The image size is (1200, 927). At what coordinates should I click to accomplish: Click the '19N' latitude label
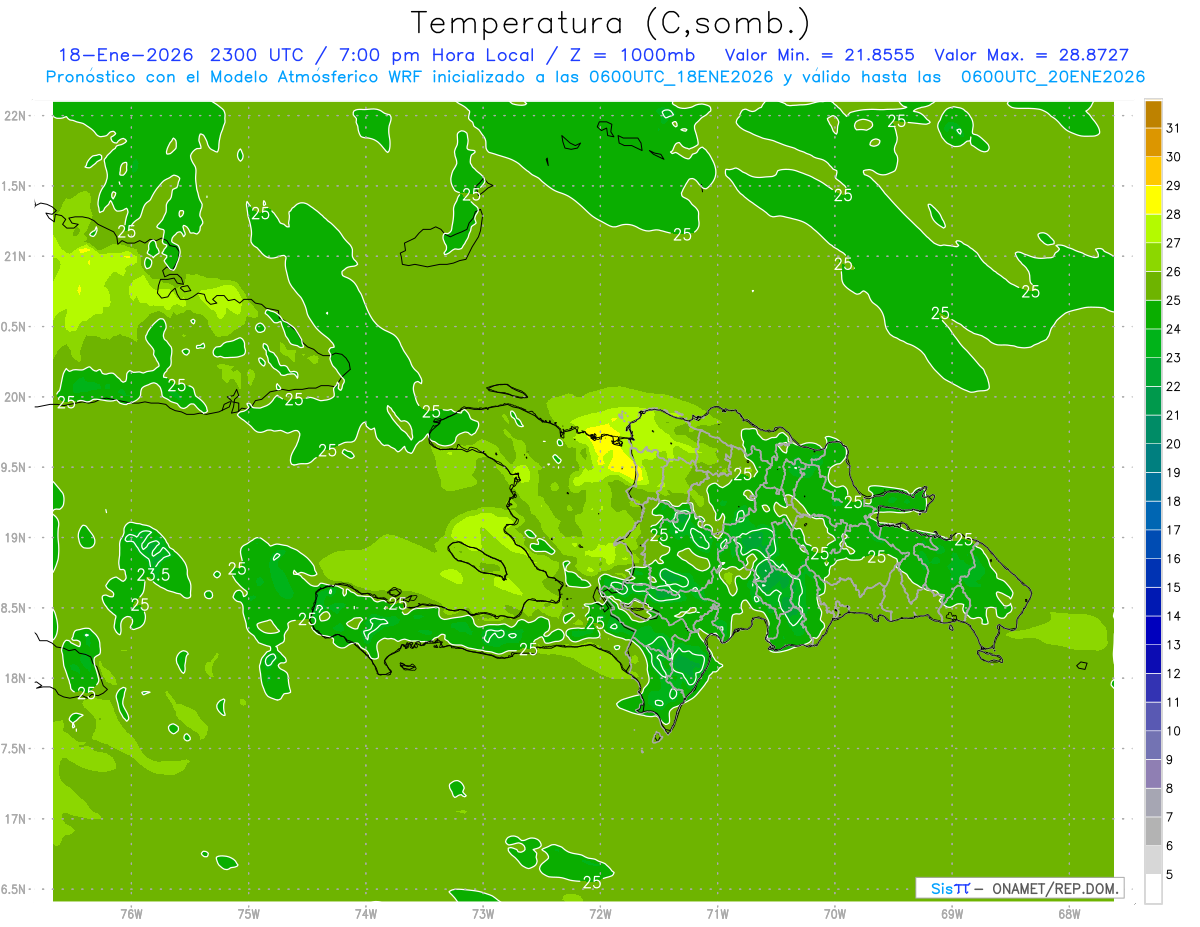(x=16, y=538)
